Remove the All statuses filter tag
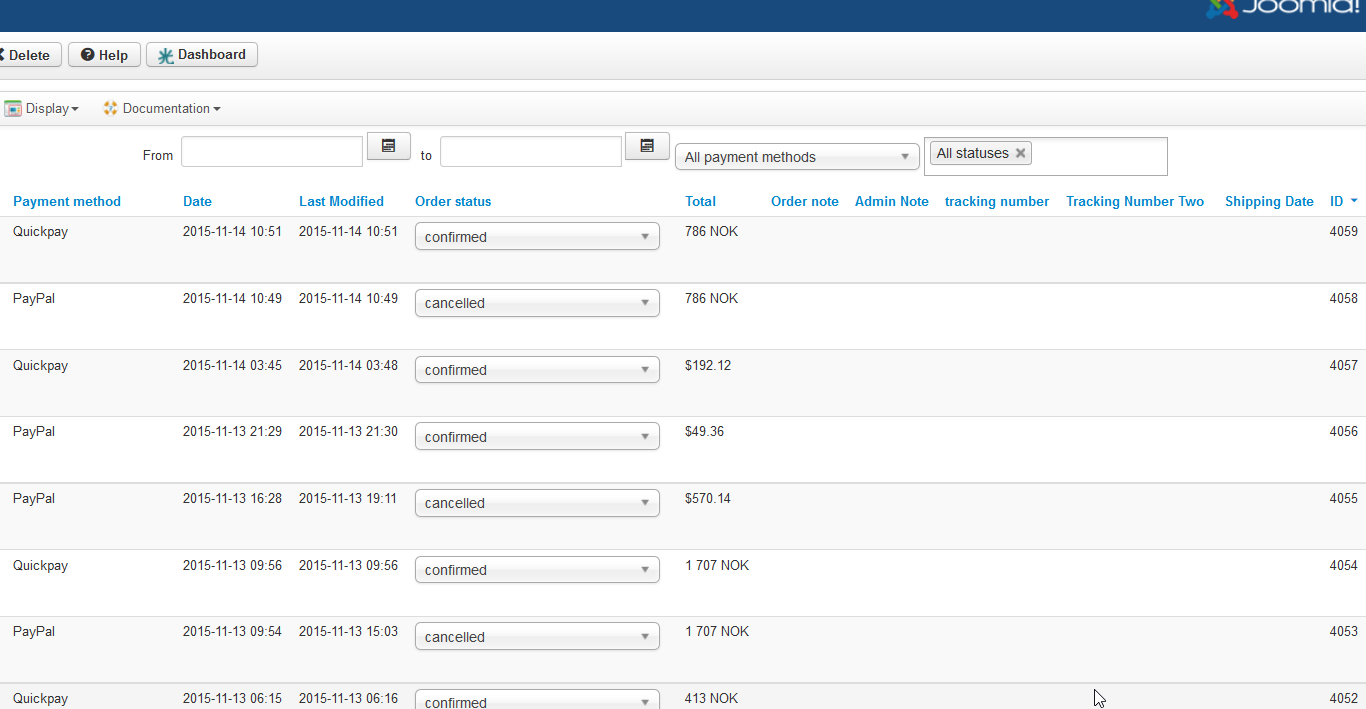This screenshot has height=709, width=1366. [1020, 153]
